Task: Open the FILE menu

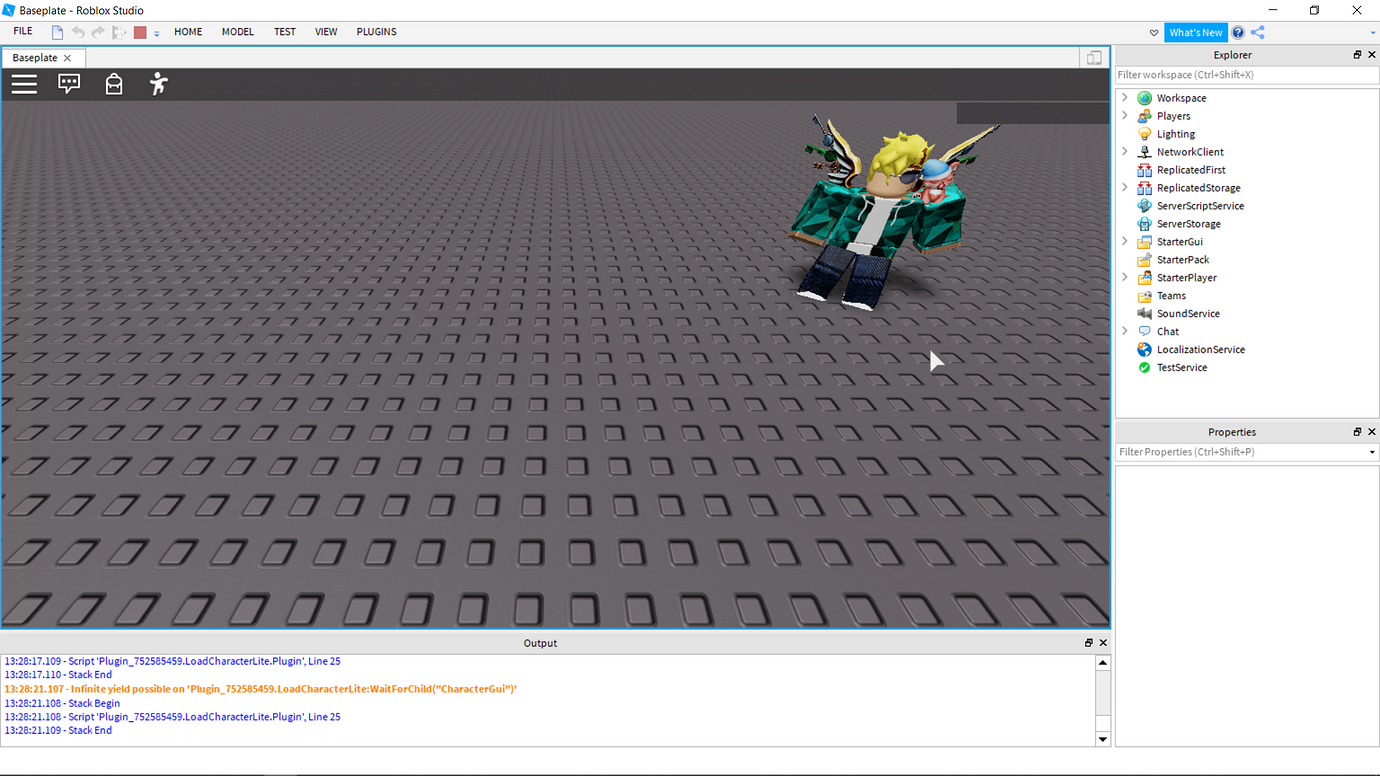Action: click(x=22, y=31)
